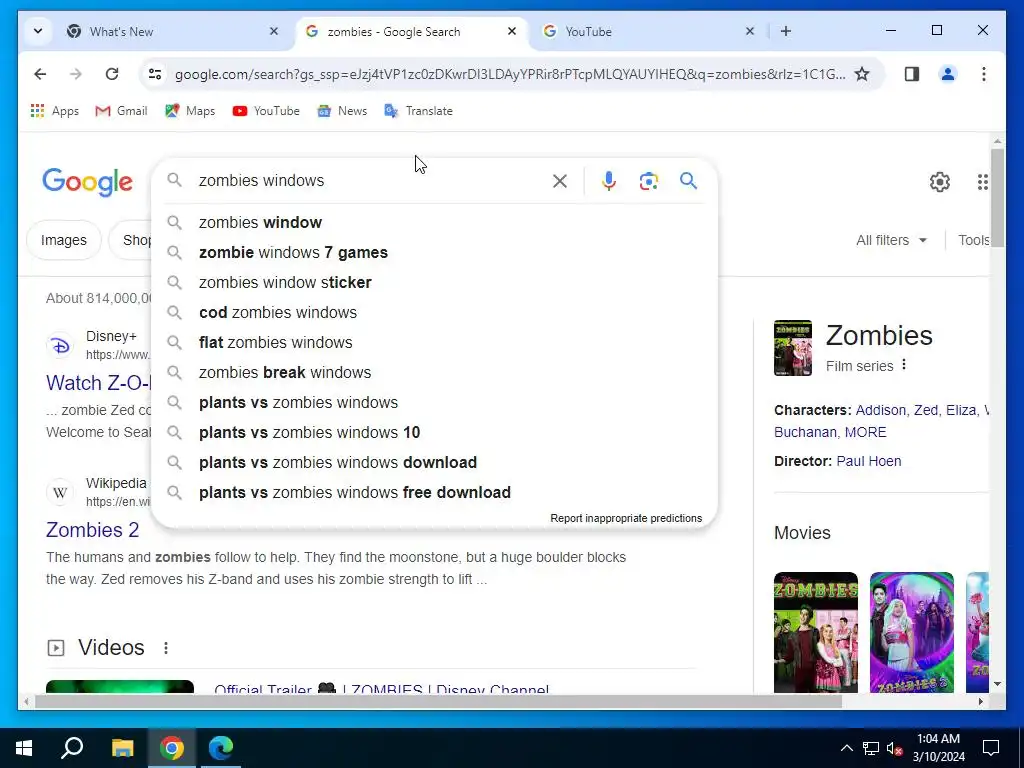Click MORE under Characters
This screenshot has width=1024, height=768.
[865, 432]
